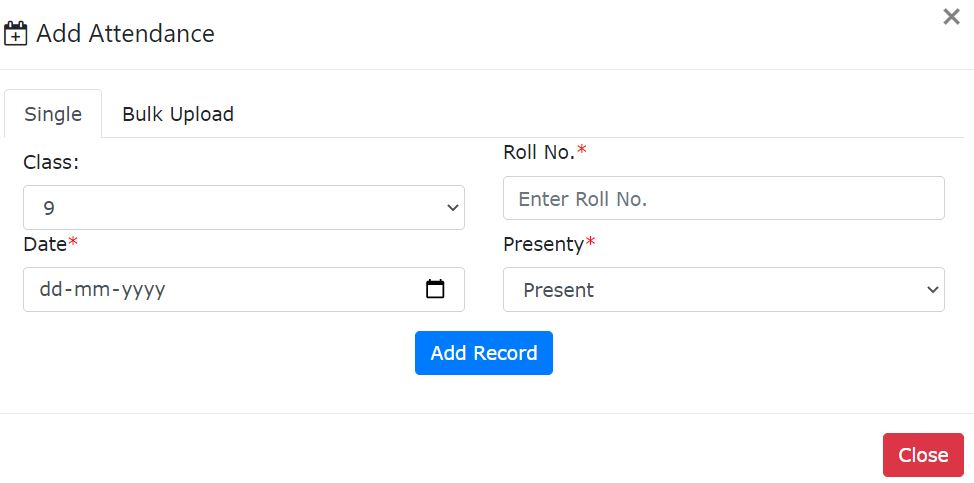The width and height of the screenshot is (974, 483).
Task: Click the Add Attendance dialog title
Action: [125, 34]
